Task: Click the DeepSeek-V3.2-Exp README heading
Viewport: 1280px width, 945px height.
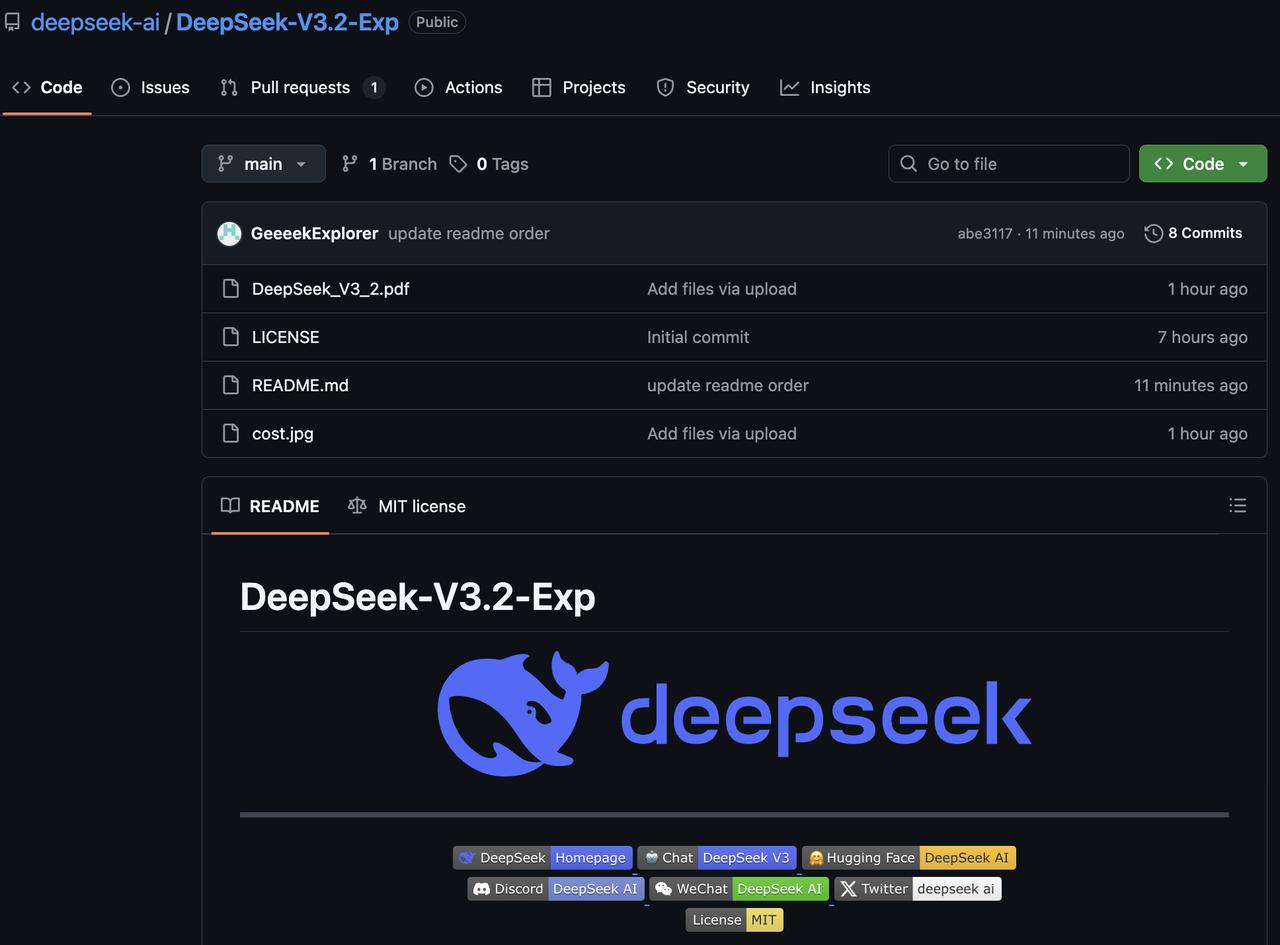Action: coord(418,597)
